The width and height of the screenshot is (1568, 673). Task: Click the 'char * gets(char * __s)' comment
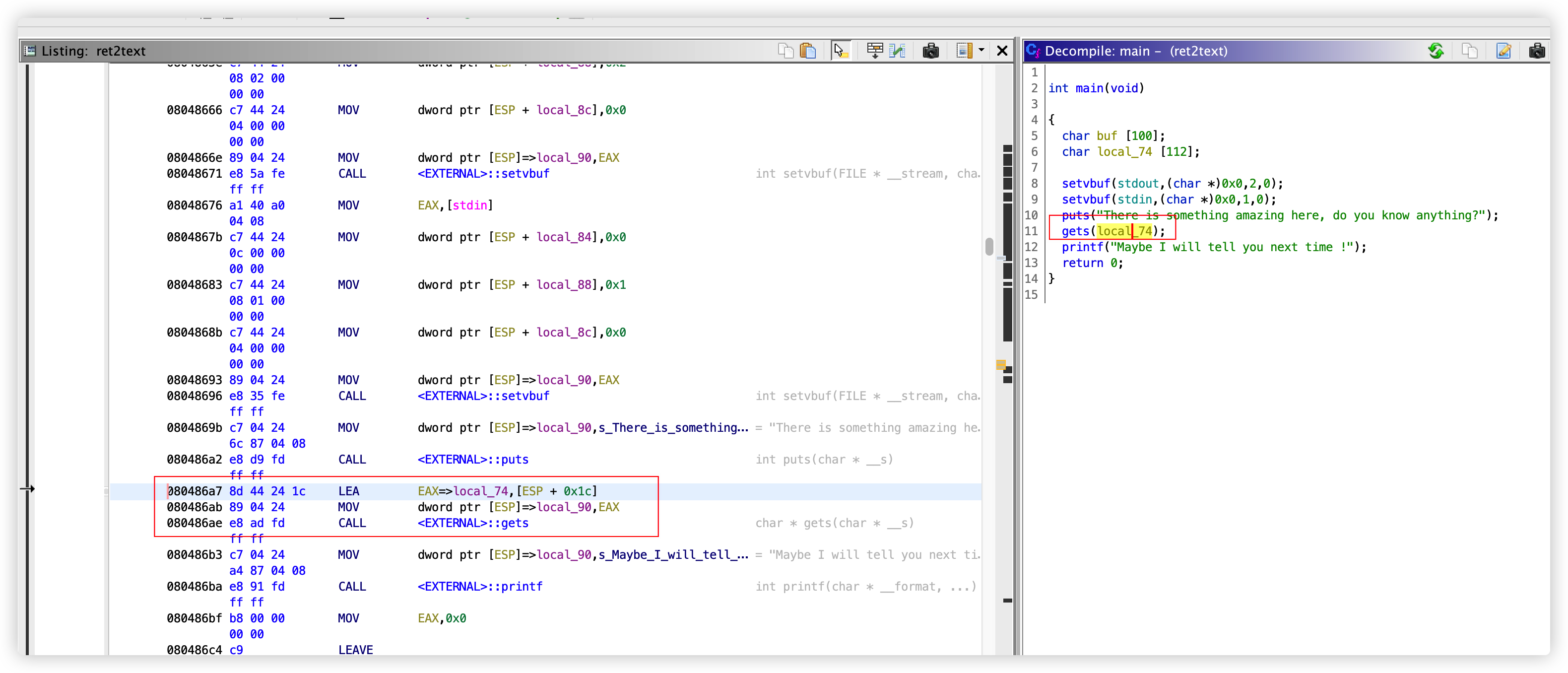tap(834, 523)
